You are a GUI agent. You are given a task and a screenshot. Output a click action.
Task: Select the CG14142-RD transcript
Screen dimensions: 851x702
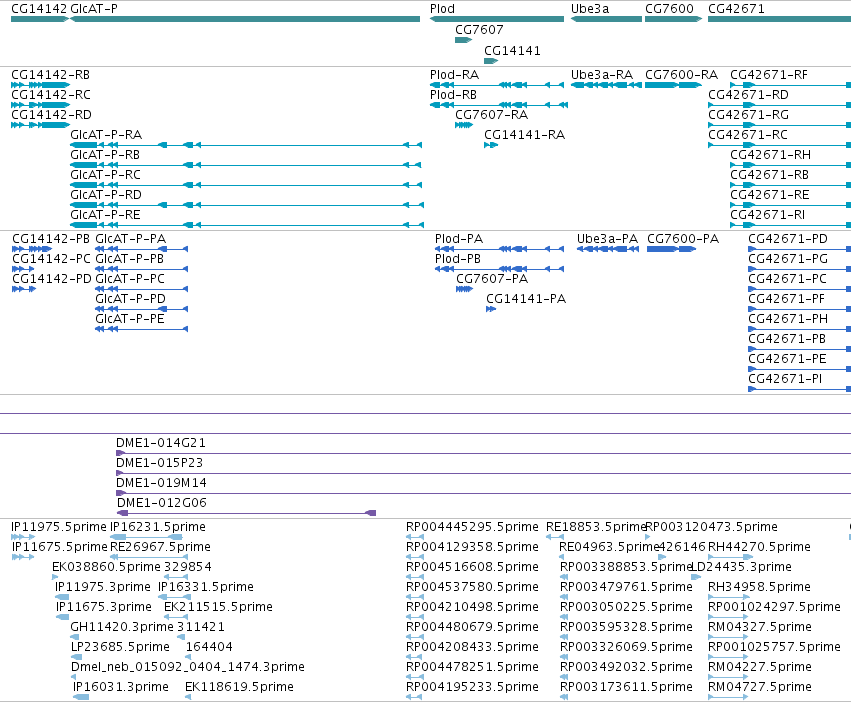pos(40,125)
